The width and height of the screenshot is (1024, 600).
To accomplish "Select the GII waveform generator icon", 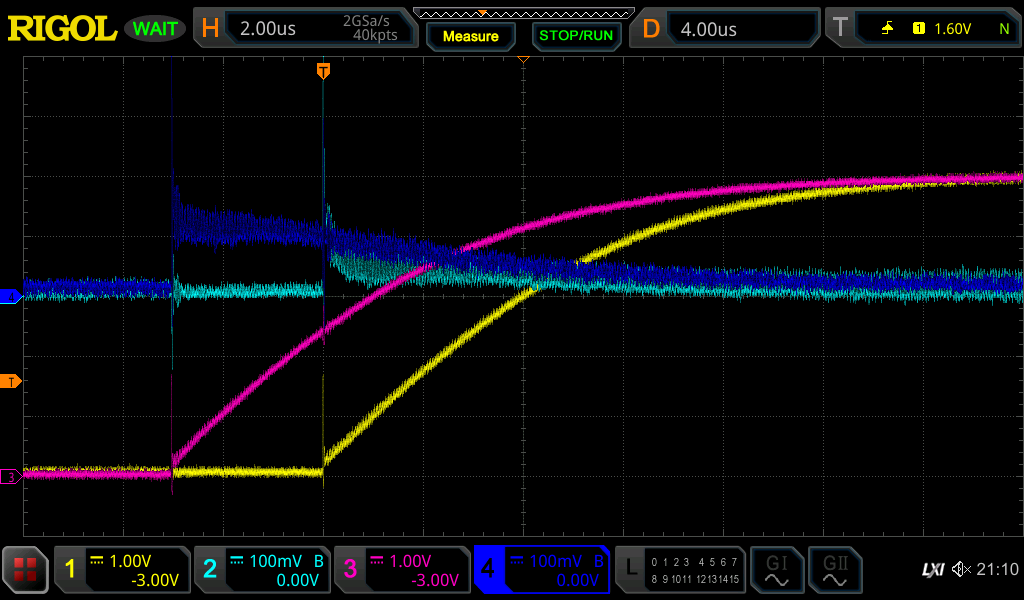I will point(835,570).
